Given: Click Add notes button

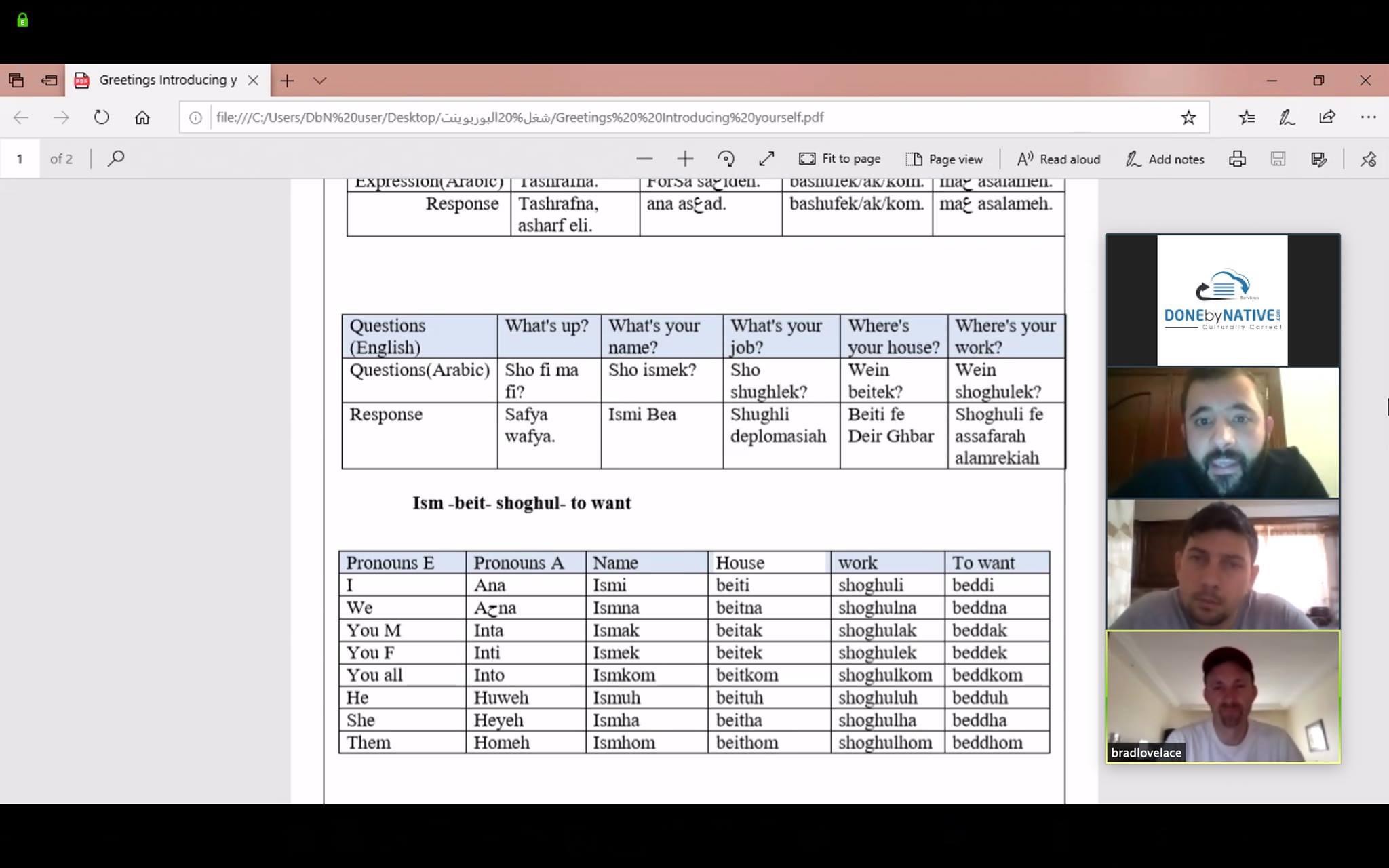Looking at the screenshot, I should (x=1165, y=159).
